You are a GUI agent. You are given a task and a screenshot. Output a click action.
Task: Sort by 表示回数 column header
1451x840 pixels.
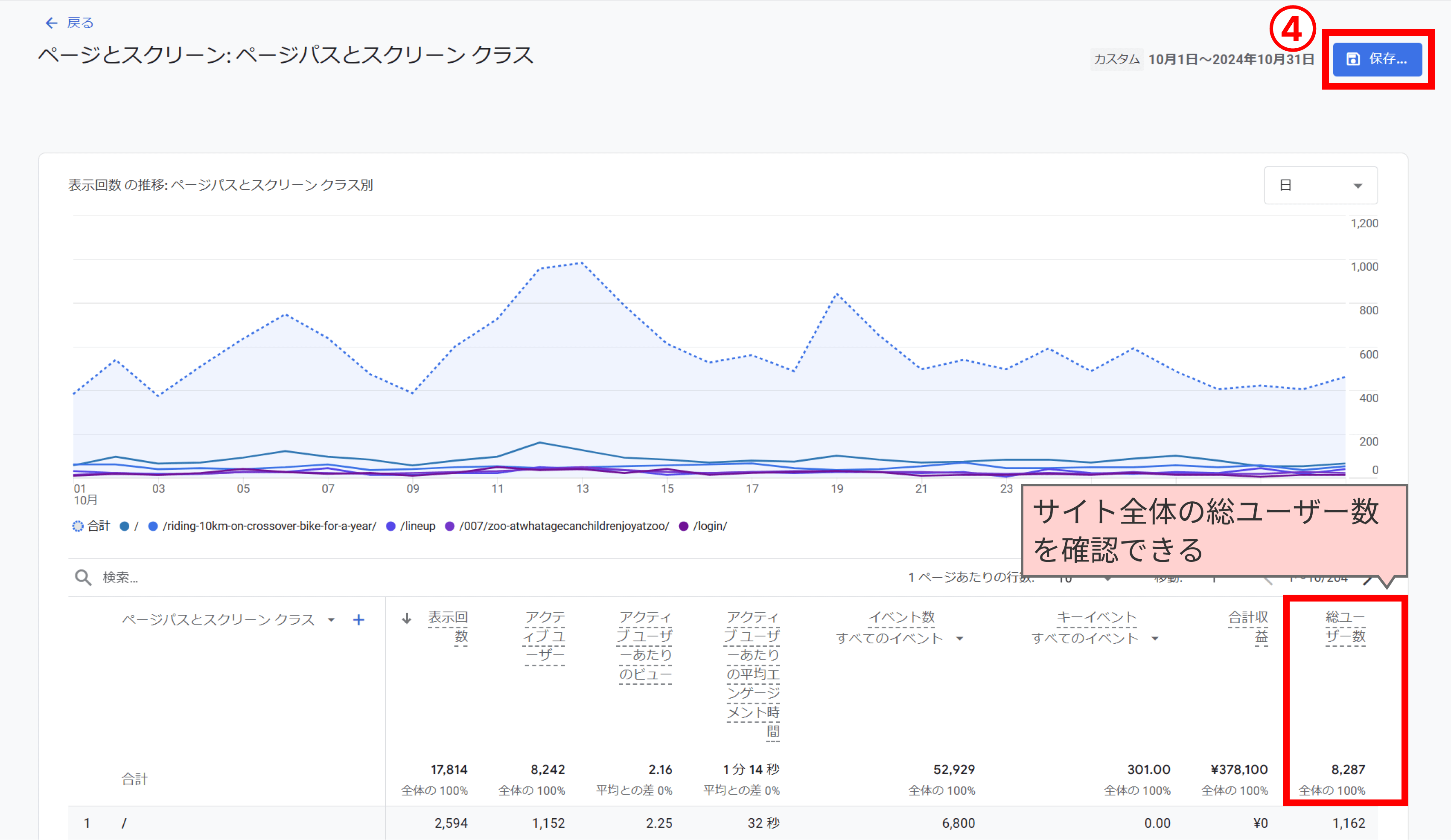[447, 627]
